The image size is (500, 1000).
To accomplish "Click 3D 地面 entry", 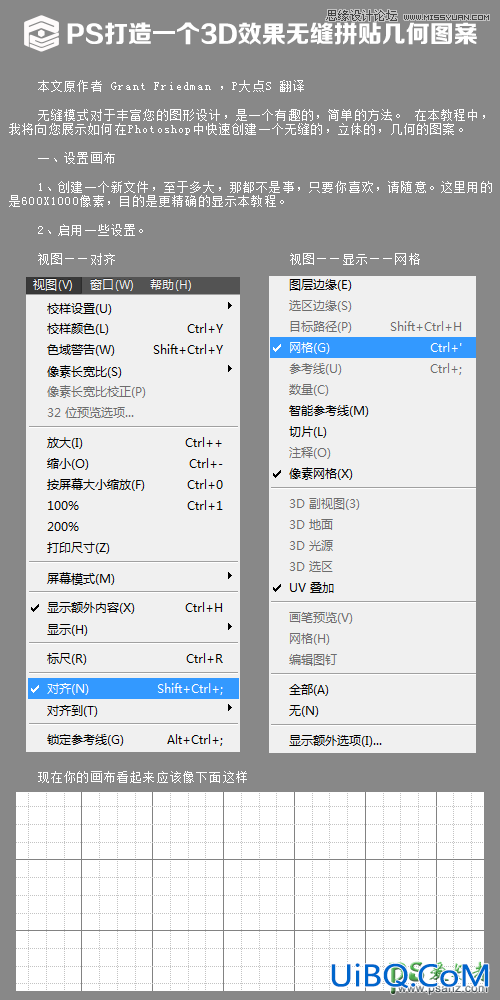I will pos(373,525).
